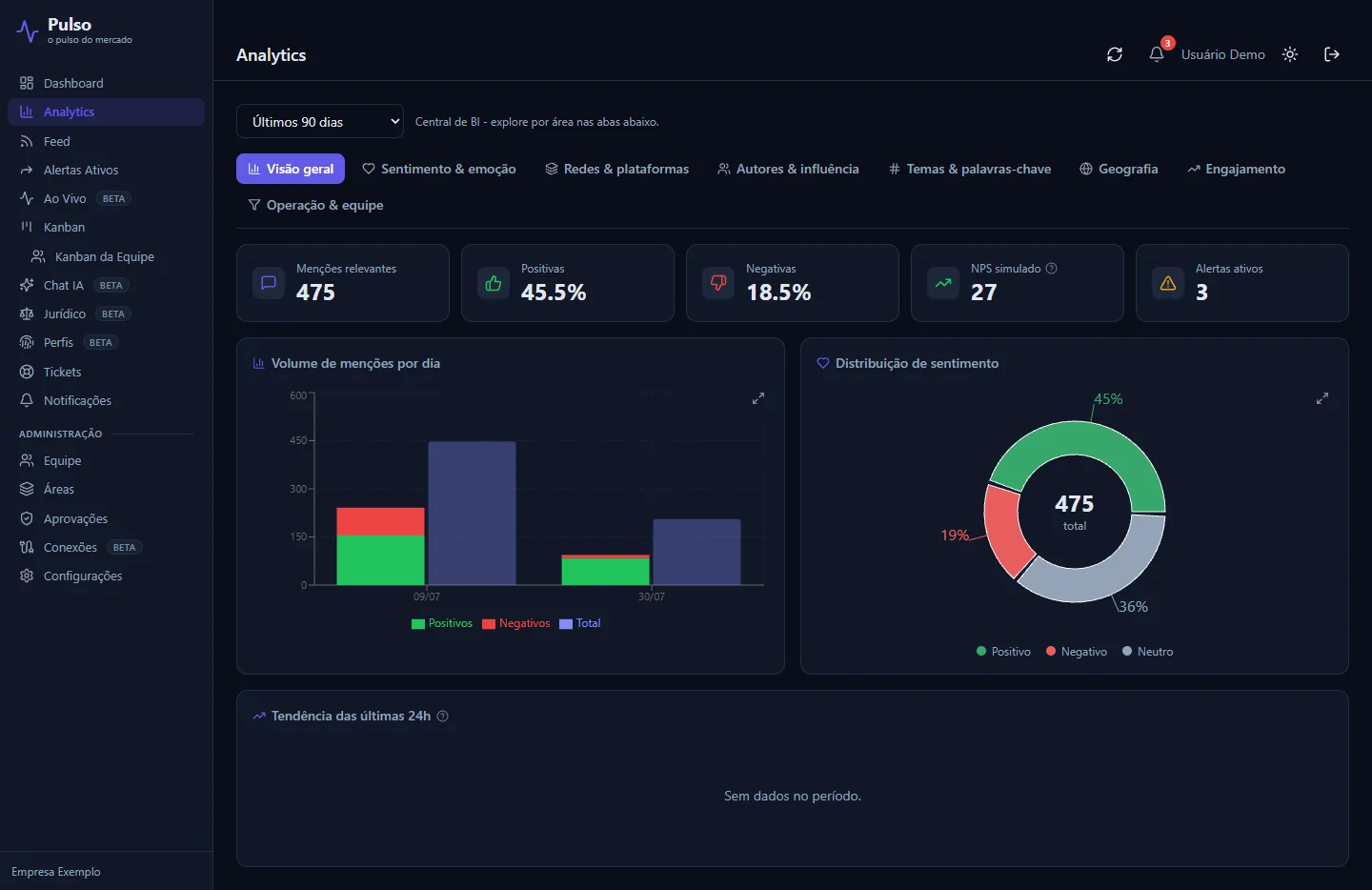Open Dashboard in the sidebar
The width and height of the screenshot is (1372, 890).
pos(106,83)
